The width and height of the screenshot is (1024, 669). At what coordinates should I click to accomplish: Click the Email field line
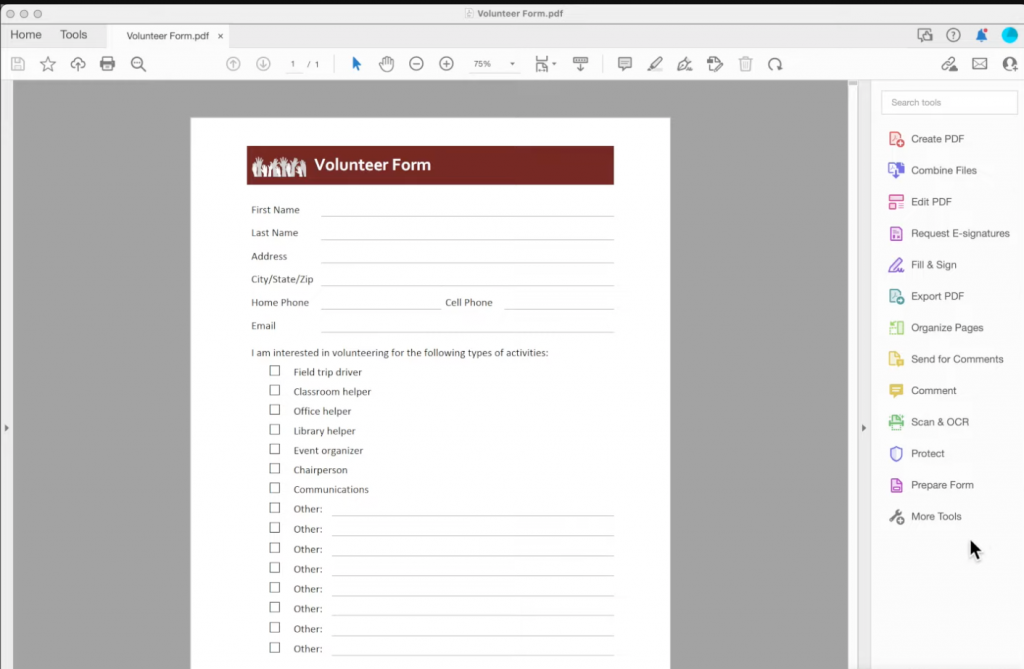pos(467,325)
